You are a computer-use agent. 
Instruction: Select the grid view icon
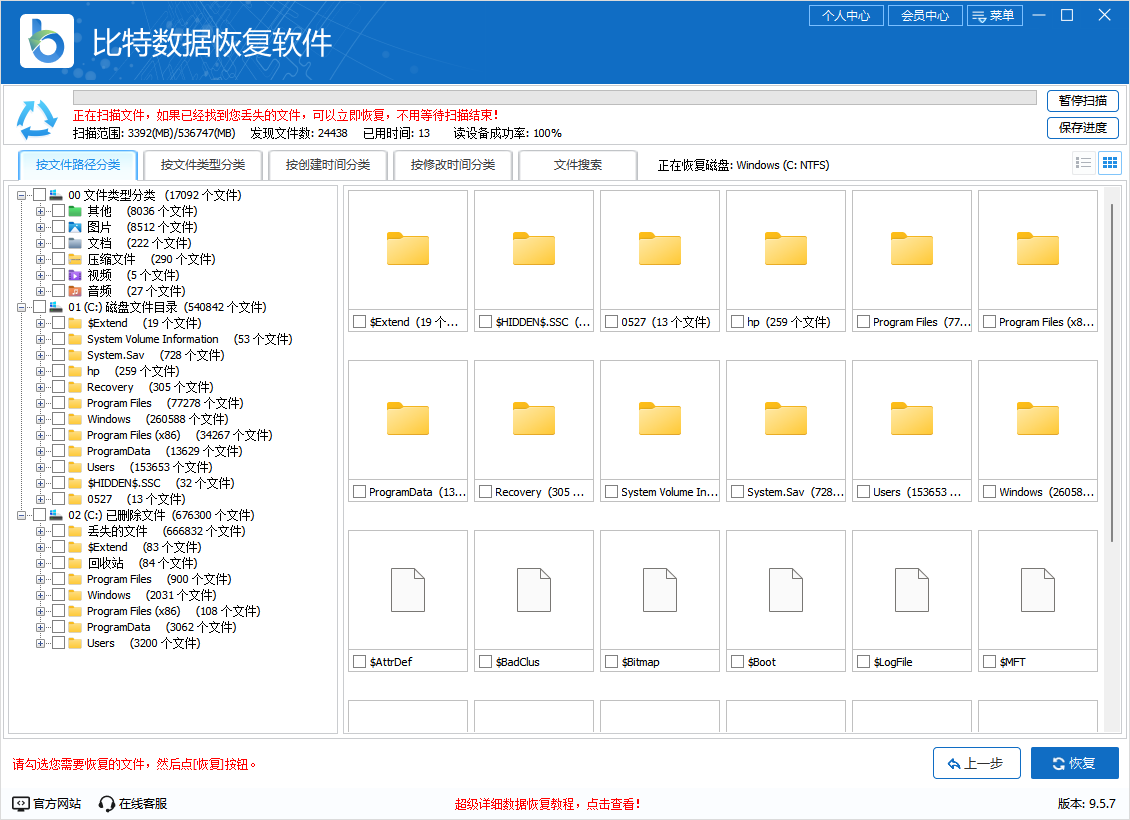point(1110,163)
